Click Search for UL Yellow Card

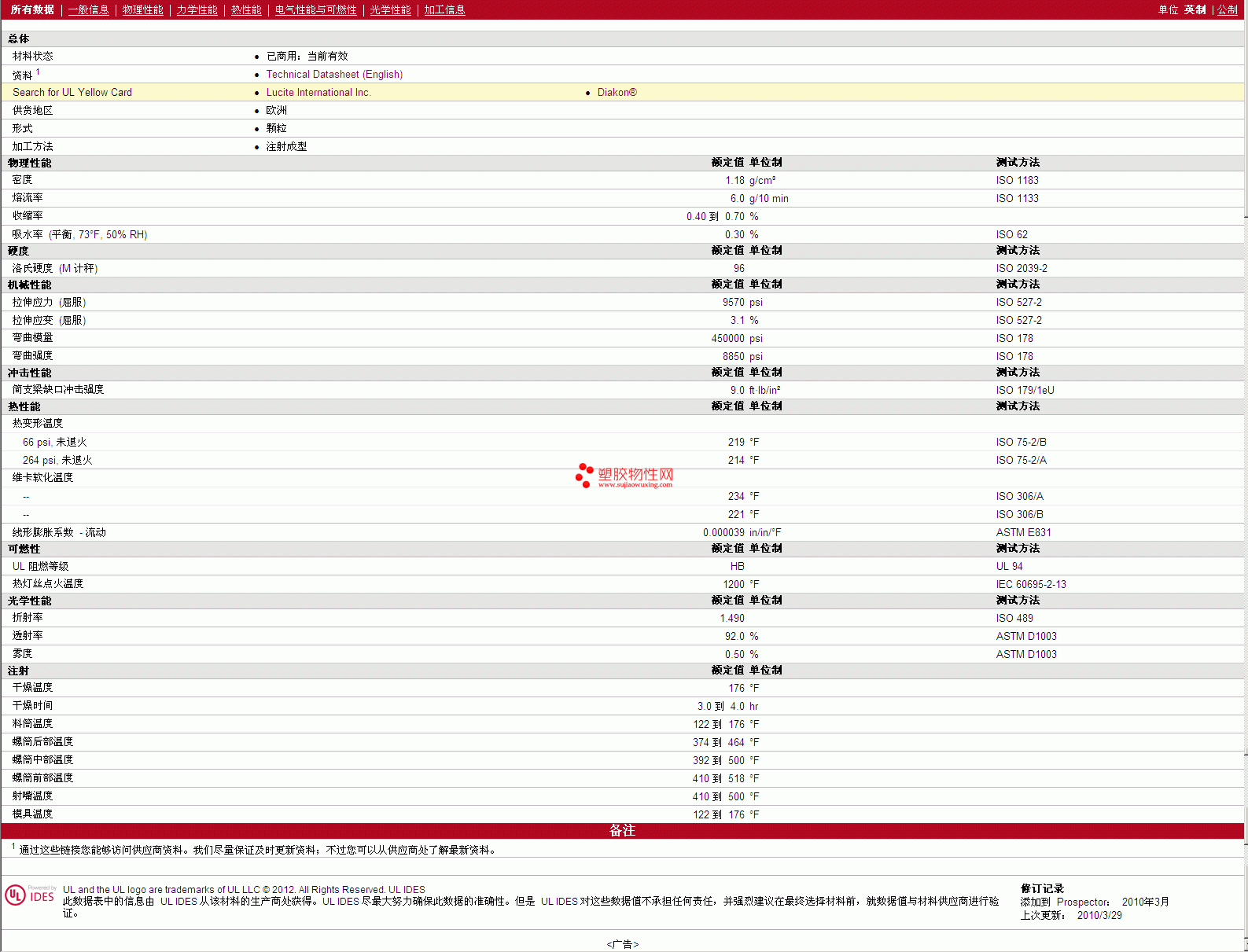point(72,93)
